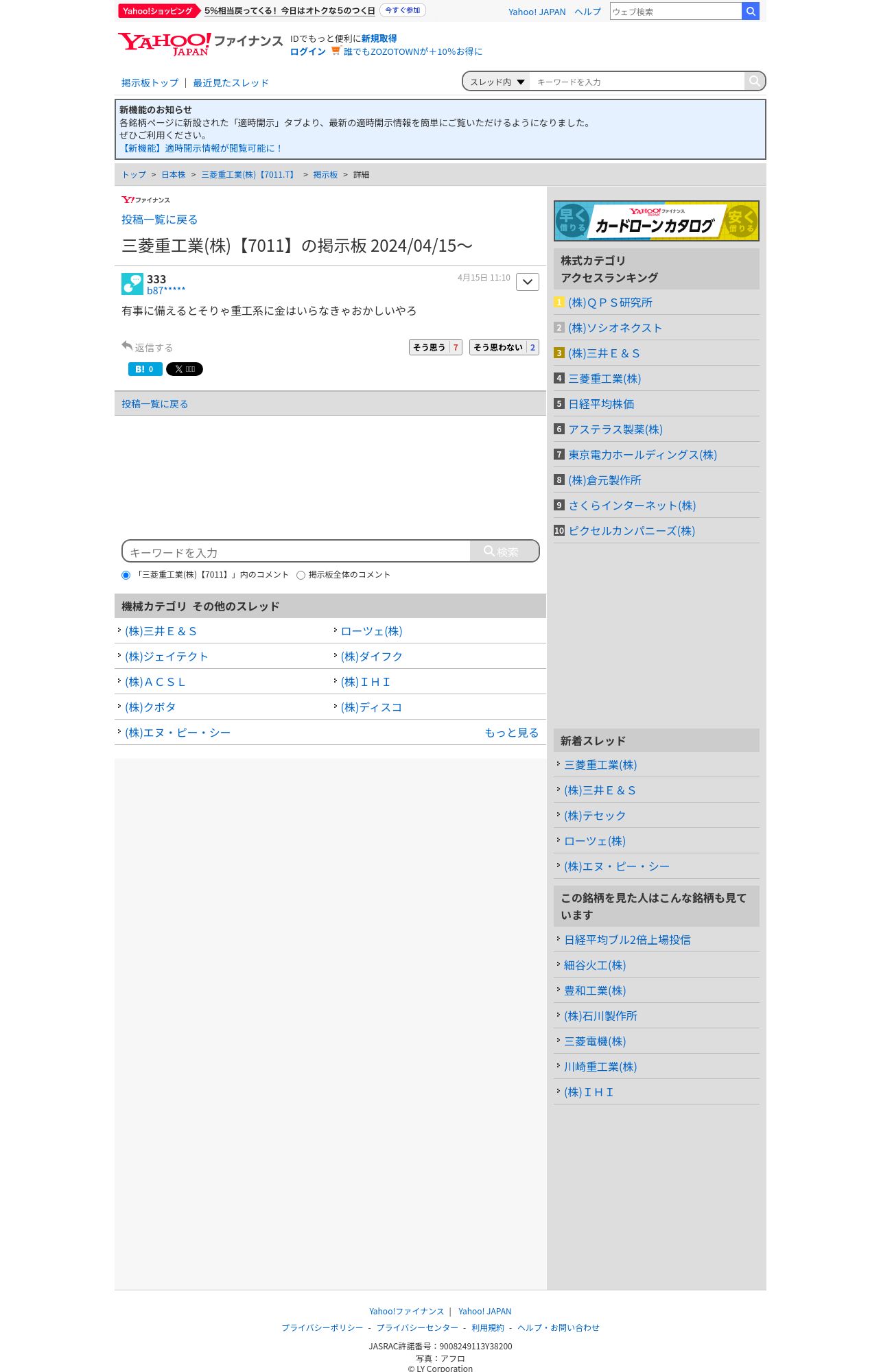This screenshot has width=881, height=1372.
Task: Click the lower キーワードを入力 search field
Action: click(296, 552)
